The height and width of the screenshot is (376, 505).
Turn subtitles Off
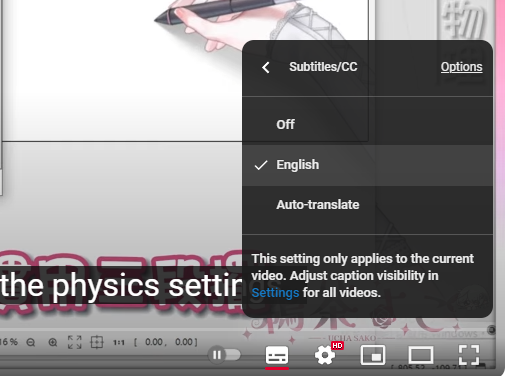pyautogui.click(x=367, y=124)
